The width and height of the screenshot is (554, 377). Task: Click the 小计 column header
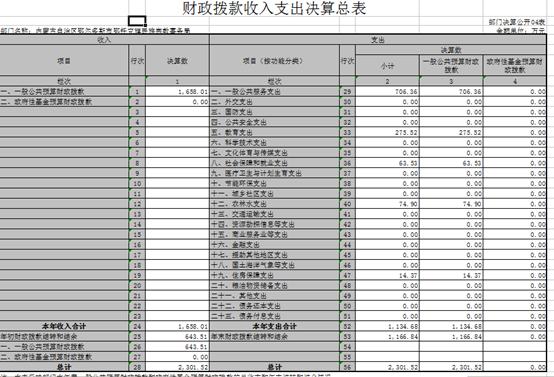tap(387, 66)
